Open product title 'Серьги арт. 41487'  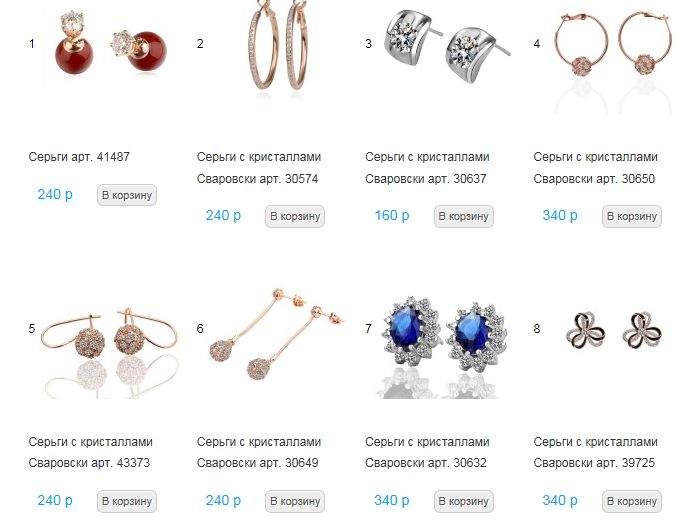point(79,157)
